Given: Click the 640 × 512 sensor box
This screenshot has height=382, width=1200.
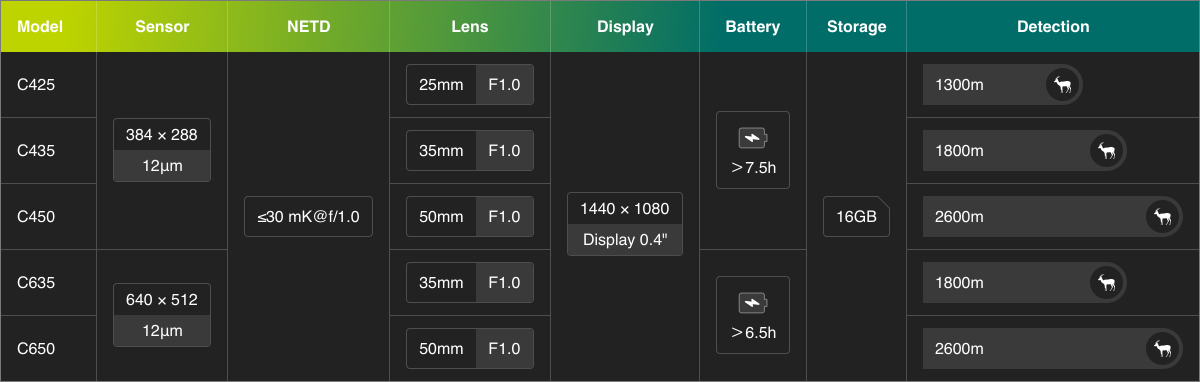Looking at the screenshot, I should [x=162, y=316].
